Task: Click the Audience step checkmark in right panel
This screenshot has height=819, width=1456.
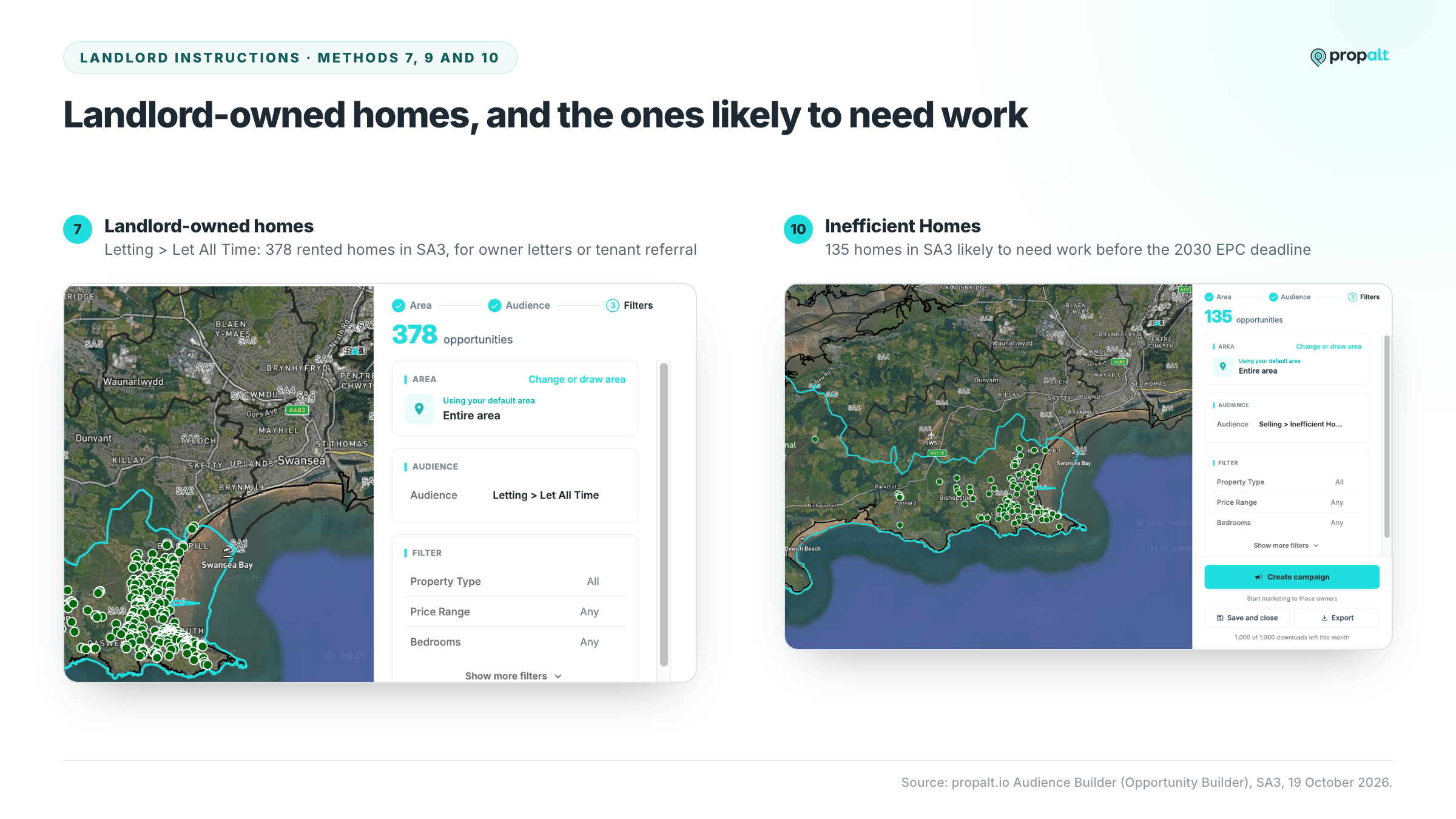Action: 1273,297
